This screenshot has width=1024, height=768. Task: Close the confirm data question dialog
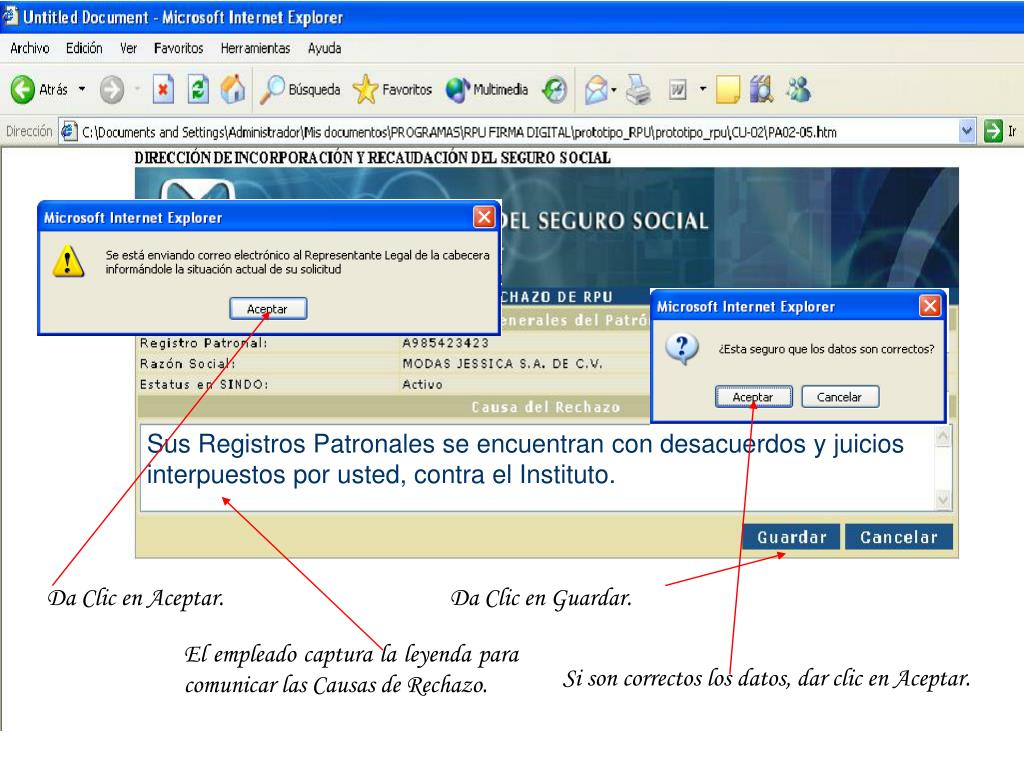(930, 306)
